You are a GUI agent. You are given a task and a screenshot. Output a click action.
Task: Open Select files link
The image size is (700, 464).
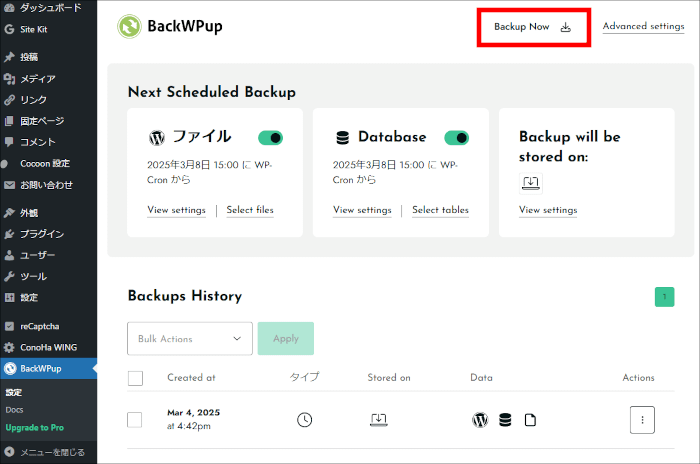pyautogui.click(x=250, y=210)
